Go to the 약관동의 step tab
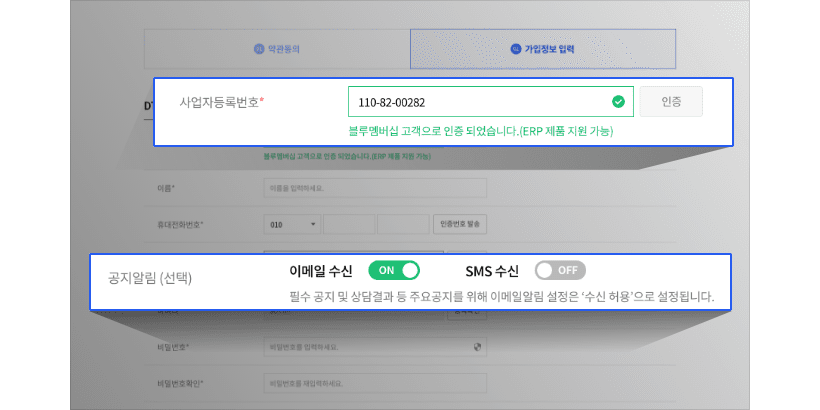Viewport: 820px width, 410px height. click(277, 49)
